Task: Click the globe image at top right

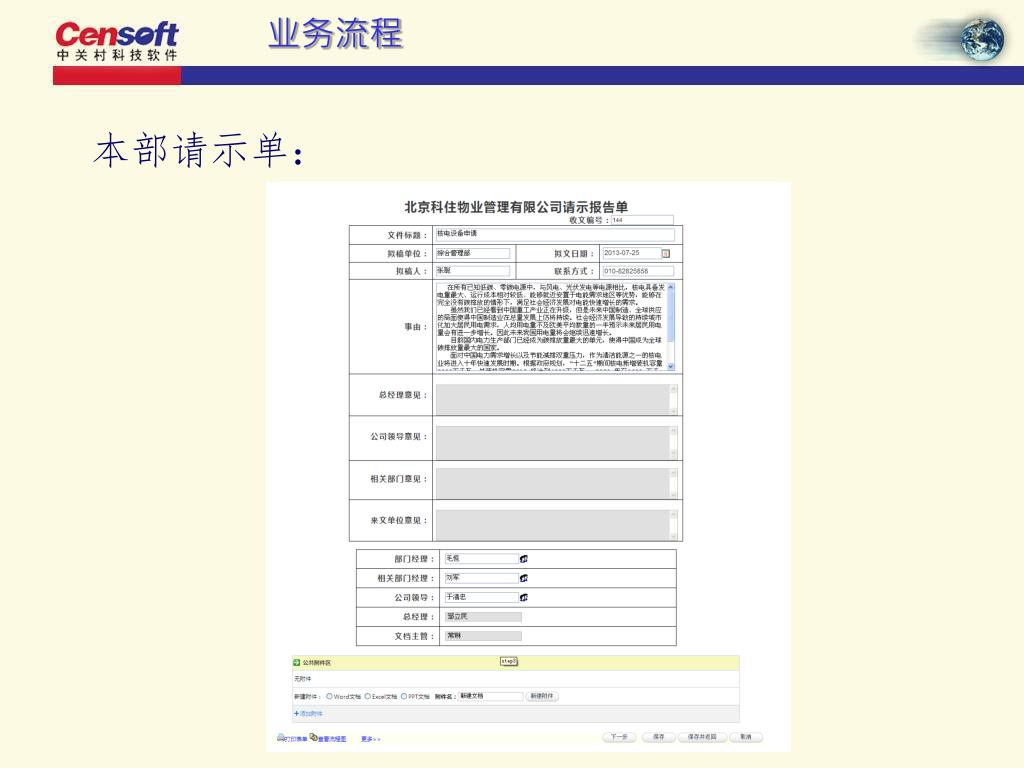Action: point(982,40)
